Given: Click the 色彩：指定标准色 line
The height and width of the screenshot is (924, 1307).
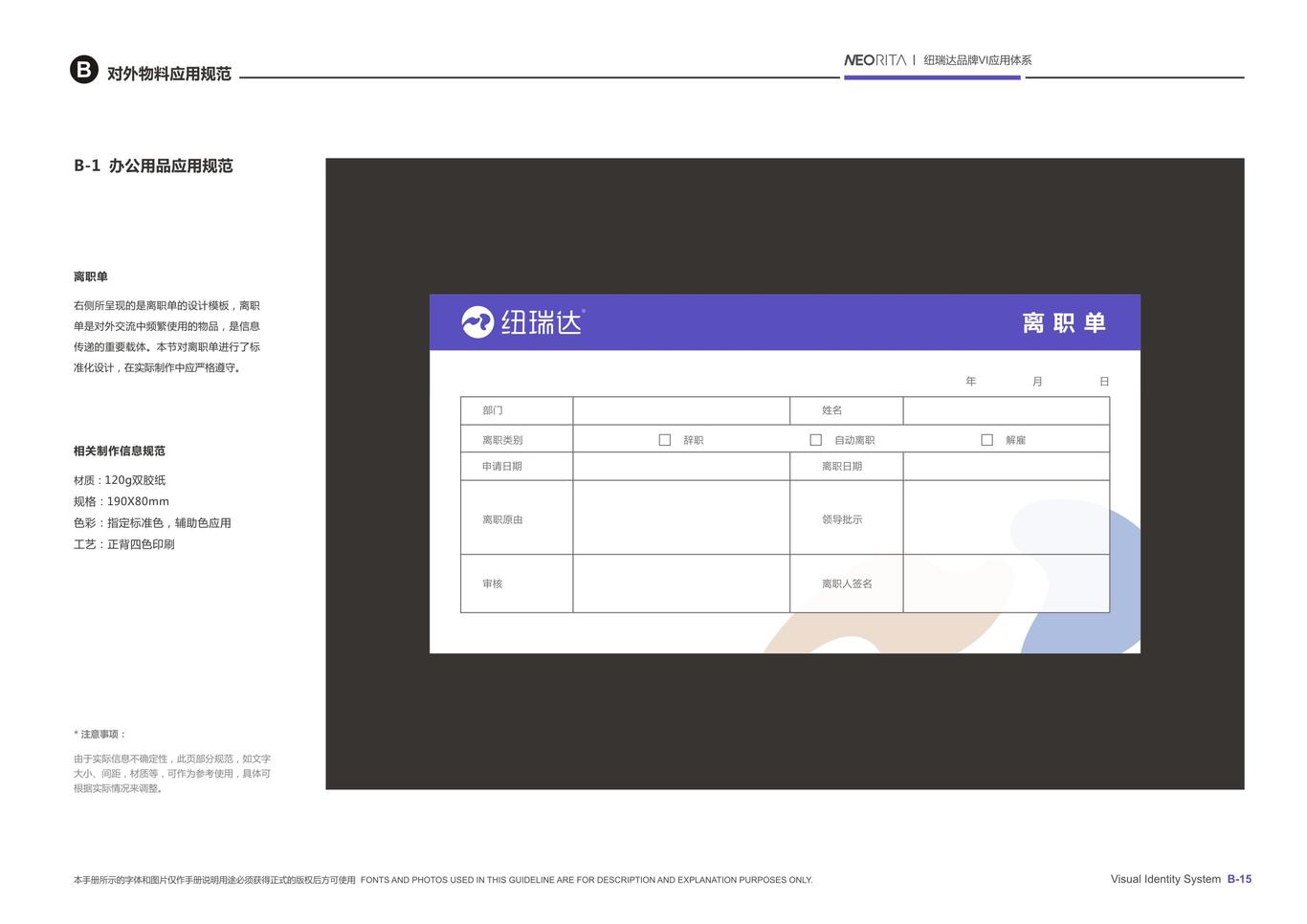Looking at the screenshot, I should (152, 523).
